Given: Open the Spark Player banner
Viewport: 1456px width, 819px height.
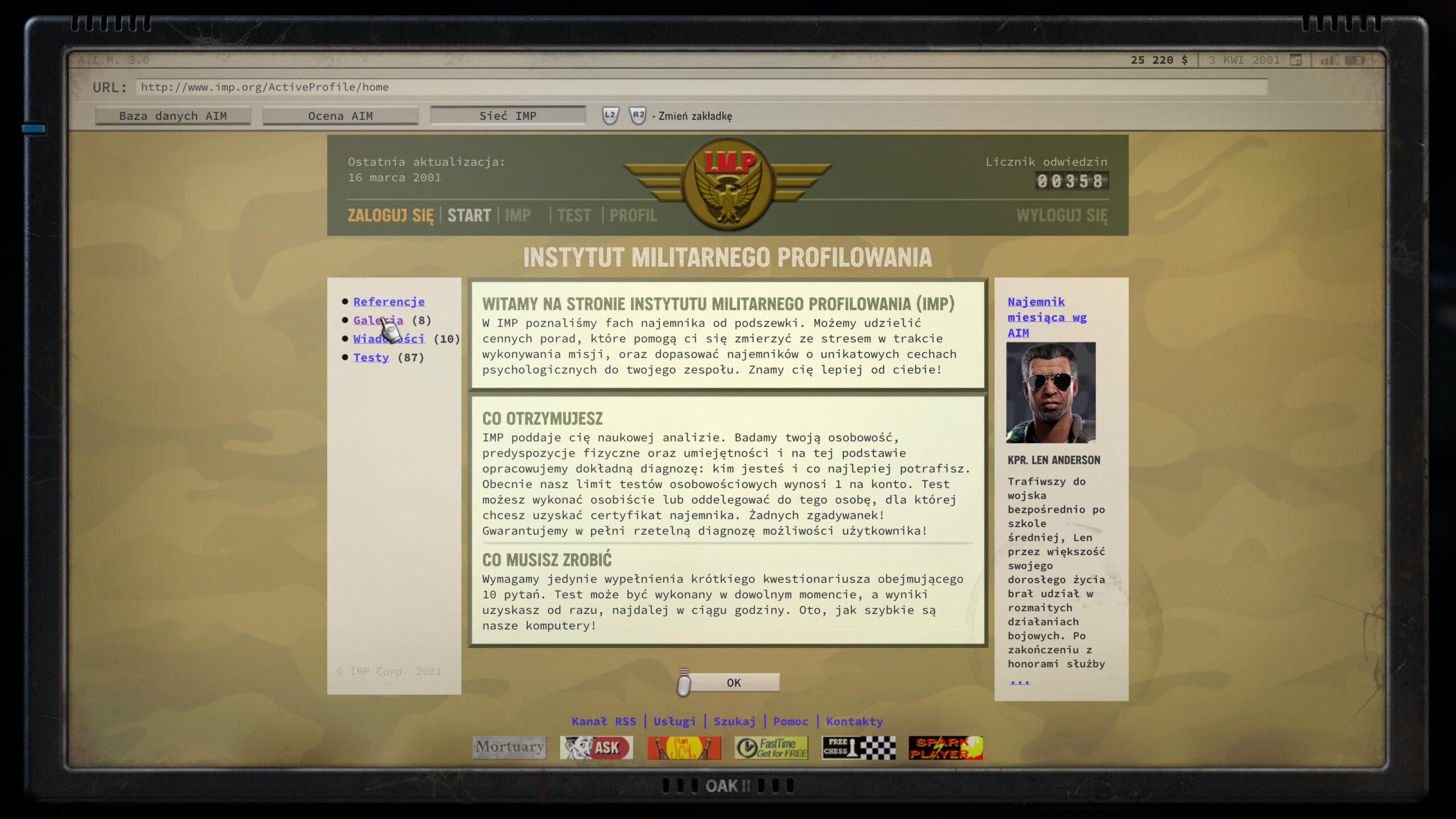Looking at the screenshot, I should (945, 747).
